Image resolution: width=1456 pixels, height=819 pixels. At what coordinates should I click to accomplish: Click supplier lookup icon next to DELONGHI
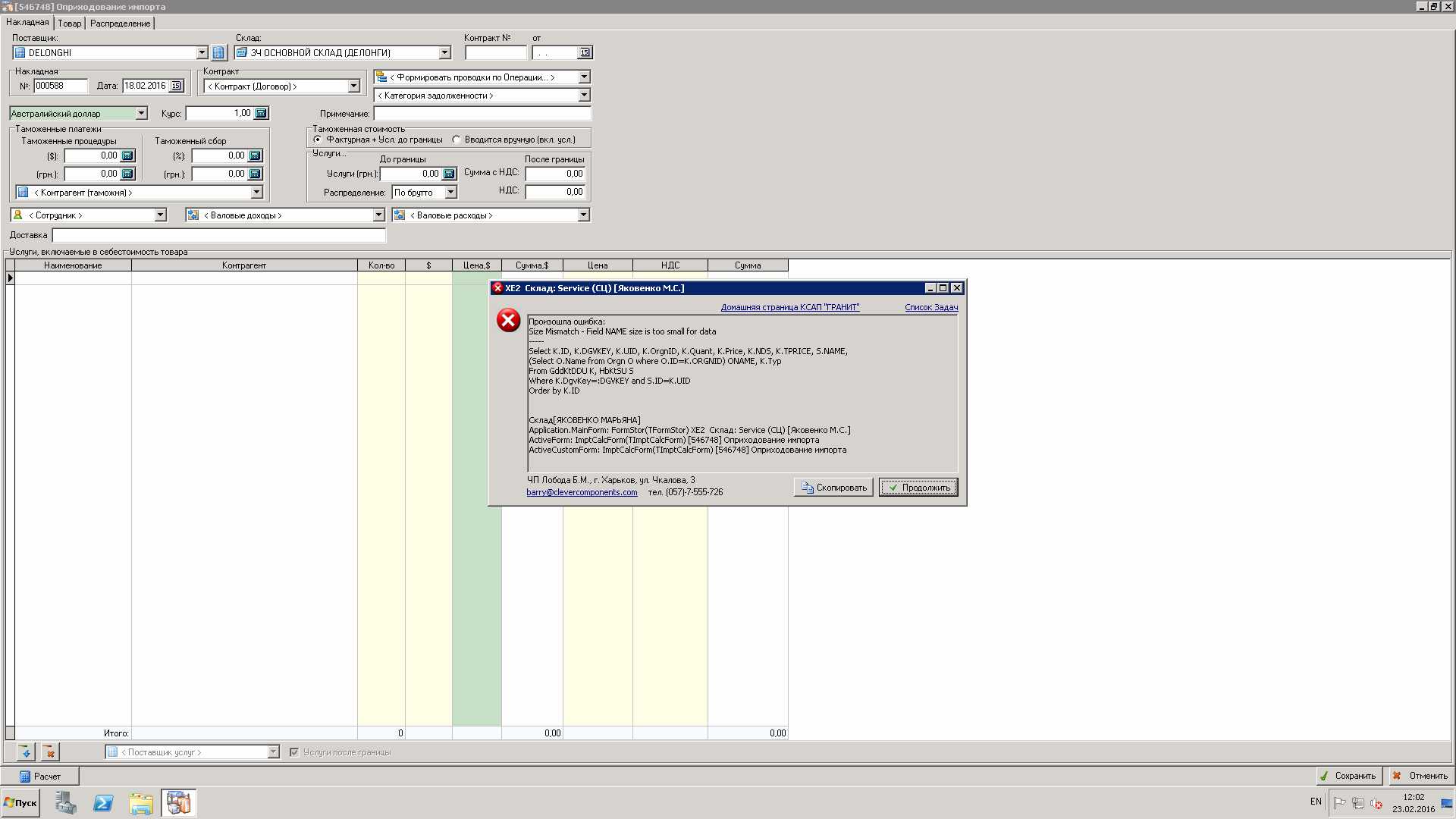click(x=219, y=53)
